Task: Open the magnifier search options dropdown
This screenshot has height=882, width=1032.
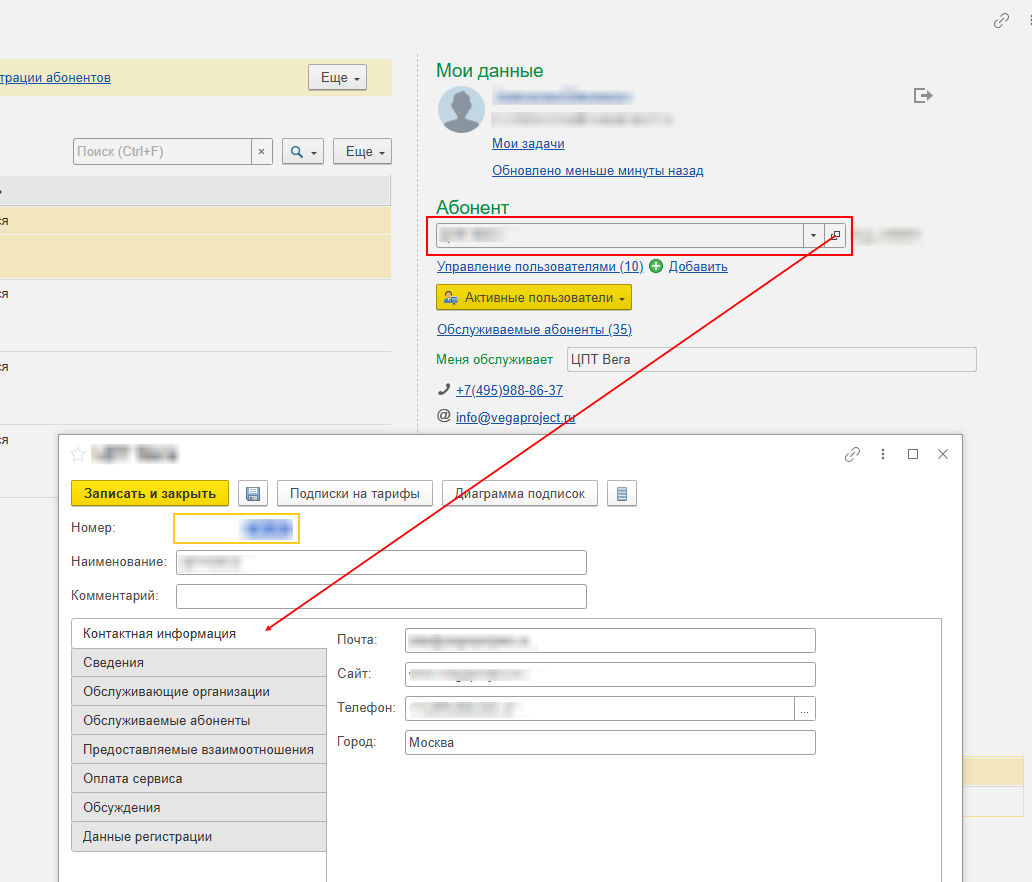Action: click(303, 151)
